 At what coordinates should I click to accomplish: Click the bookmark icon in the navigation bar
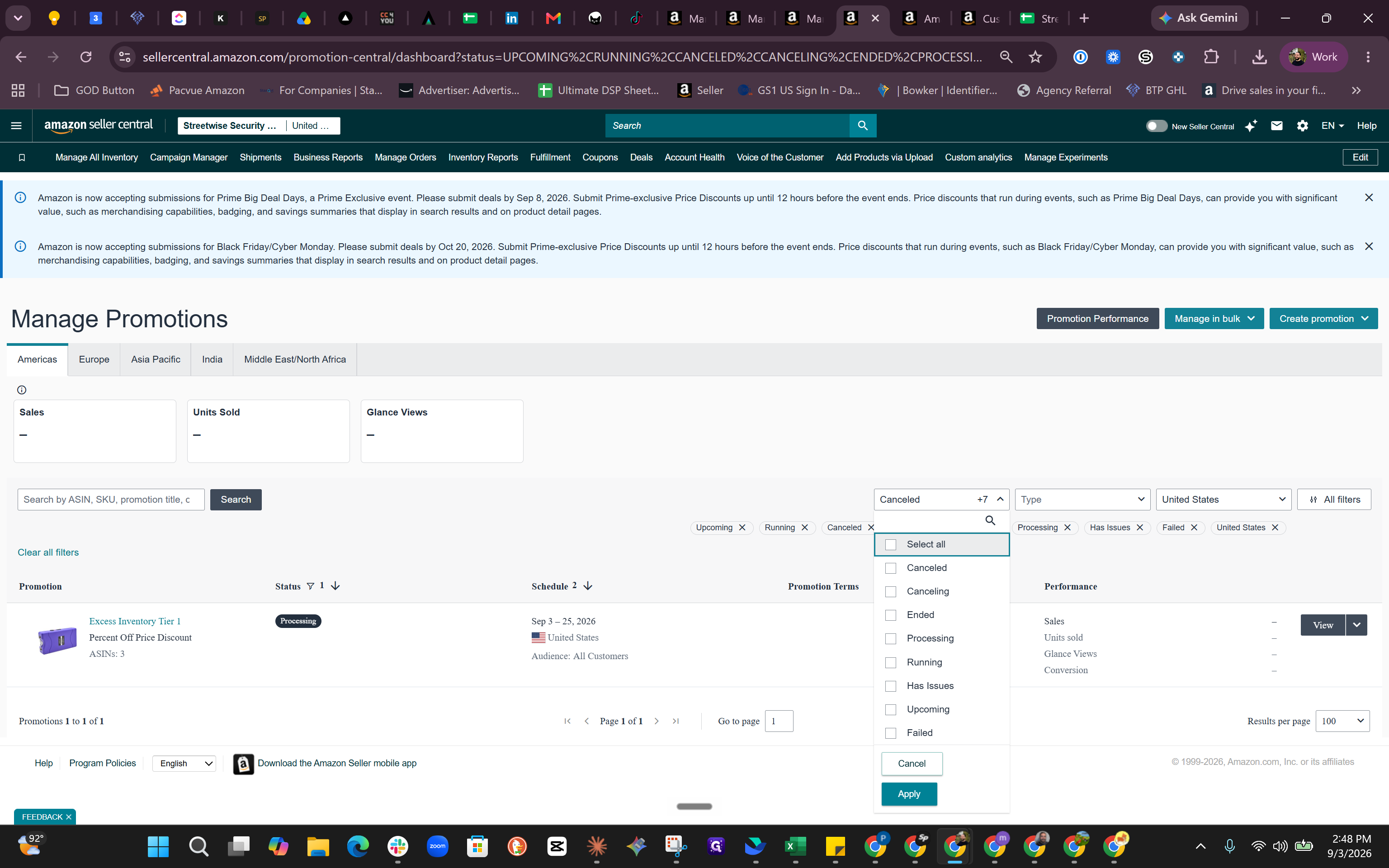click(22, 157)
